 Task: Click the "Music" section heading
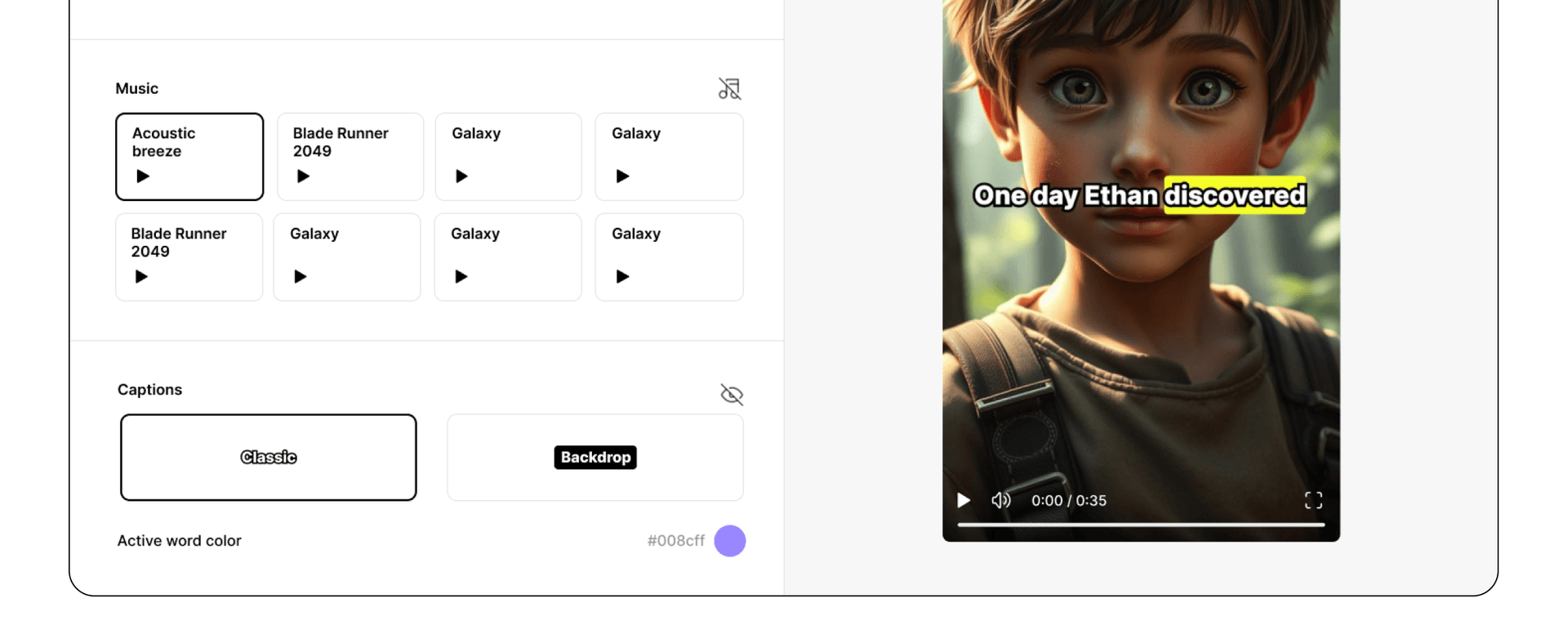point(136,88)
